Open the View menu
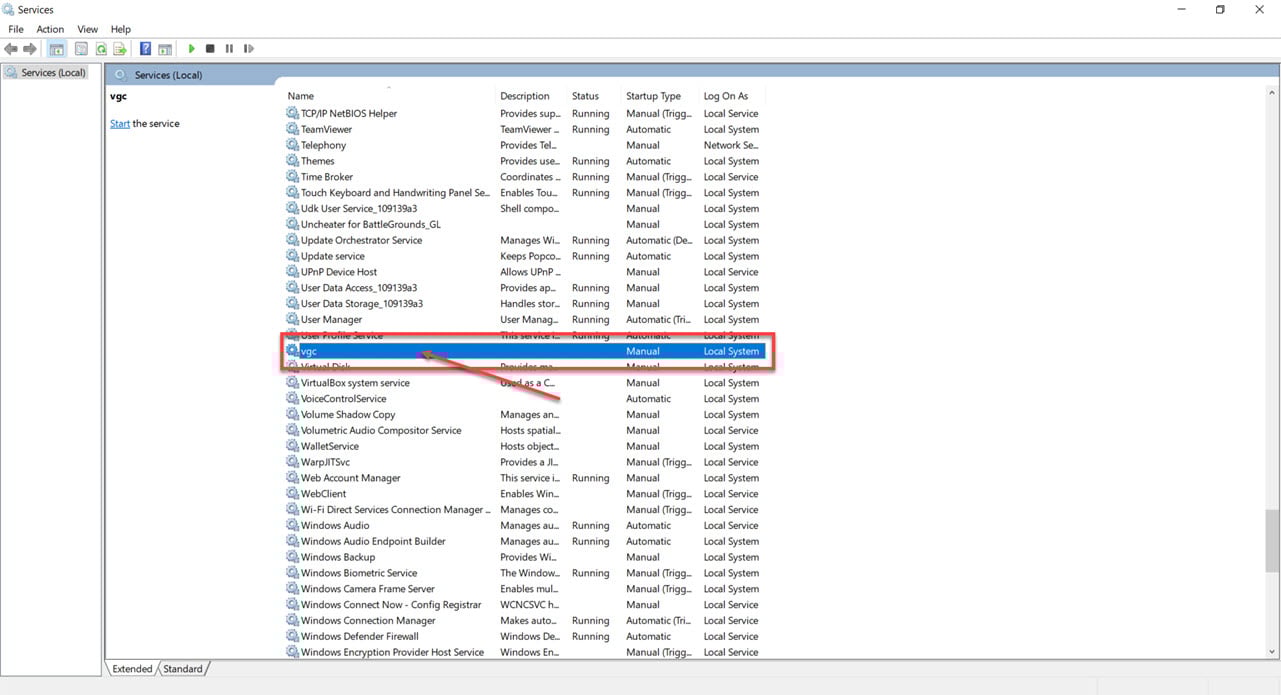This screenshot has width=1281, height=695. [88, 29]
